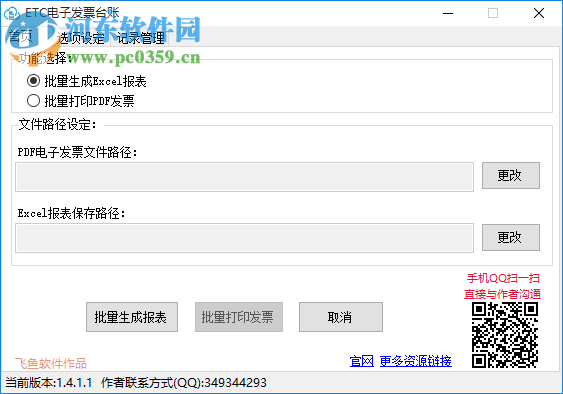Viewport: 563px width, 394px height.
Task: Click the 飞鱼软件作品 label
Action: pyautogui.click(x=51, y=363)
